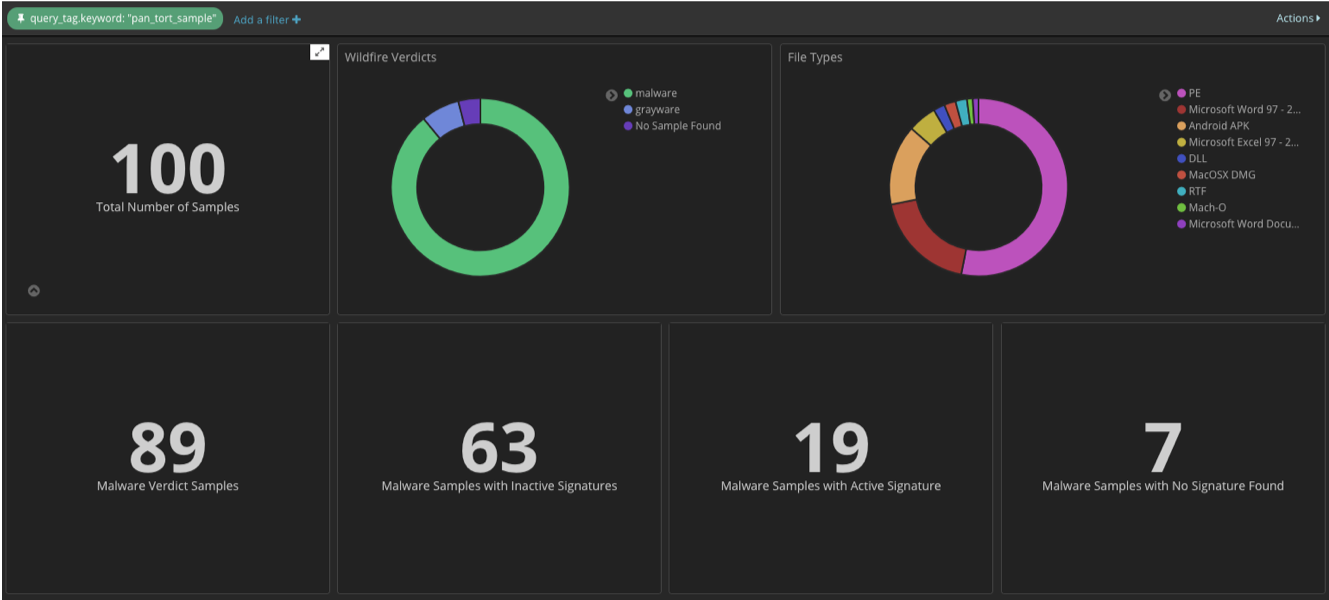Click Malware Samples with Active Signature label
Image resolution: width=1329 pixels, height=600 pixels.
tap(831, 486)
